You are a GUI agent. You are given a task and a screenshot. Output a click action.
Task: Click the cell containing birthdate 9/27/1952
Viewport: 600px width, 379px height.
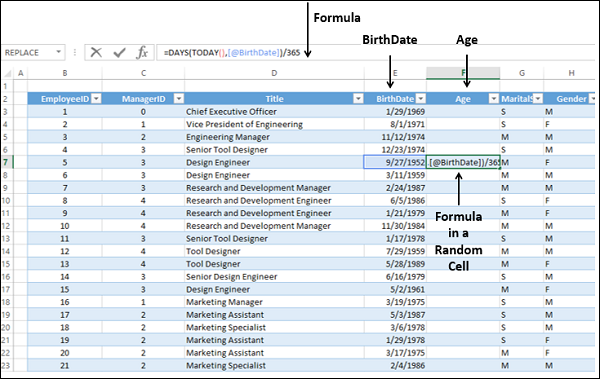pyautogui.click(x=395, y=162)
